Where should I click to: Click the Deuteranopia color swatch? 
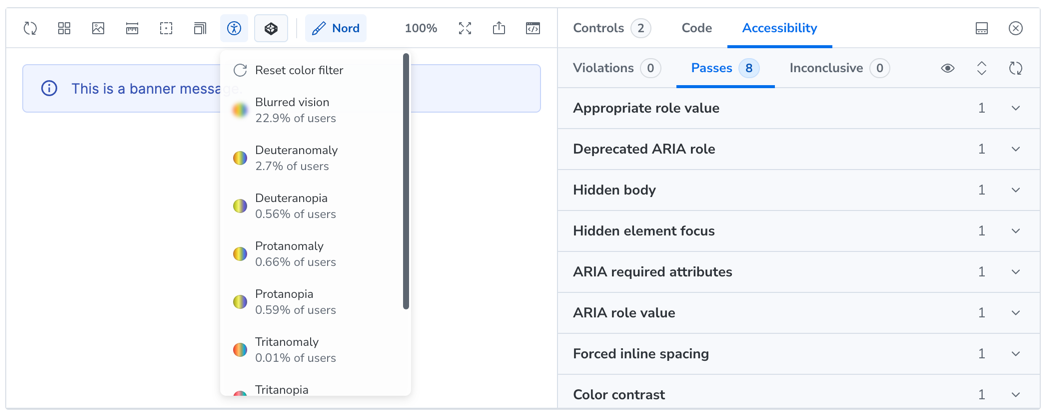tap(240, 206)
